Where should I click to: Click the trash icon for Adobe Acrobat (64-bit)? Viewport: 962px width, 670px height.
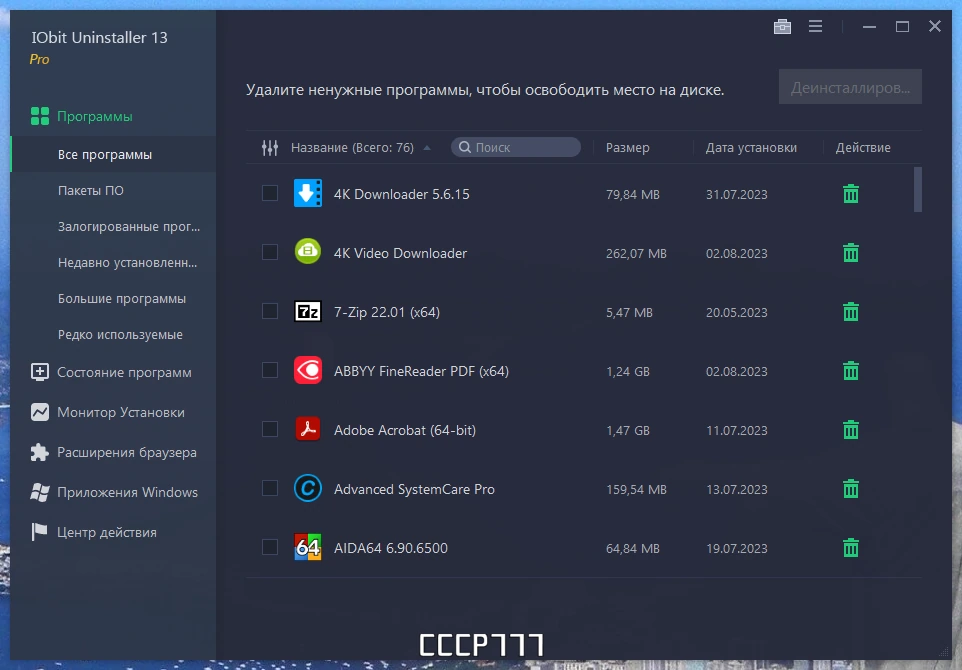click(850, 429)
